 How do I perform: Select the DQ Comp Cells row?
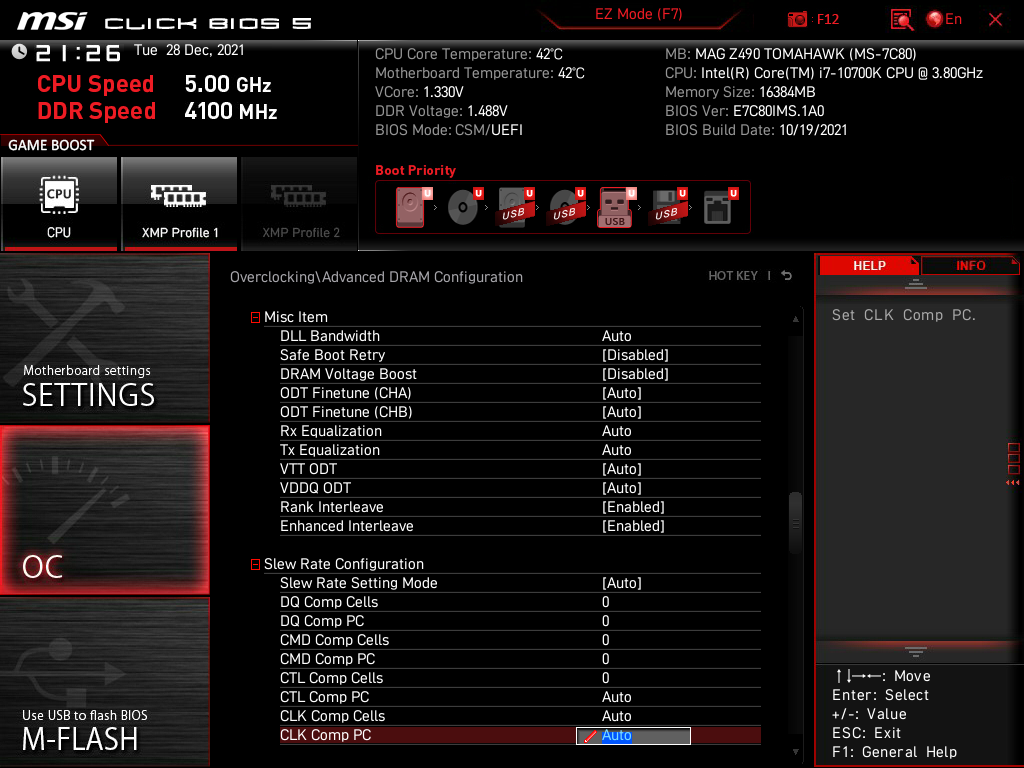click(x=520, y=602)
